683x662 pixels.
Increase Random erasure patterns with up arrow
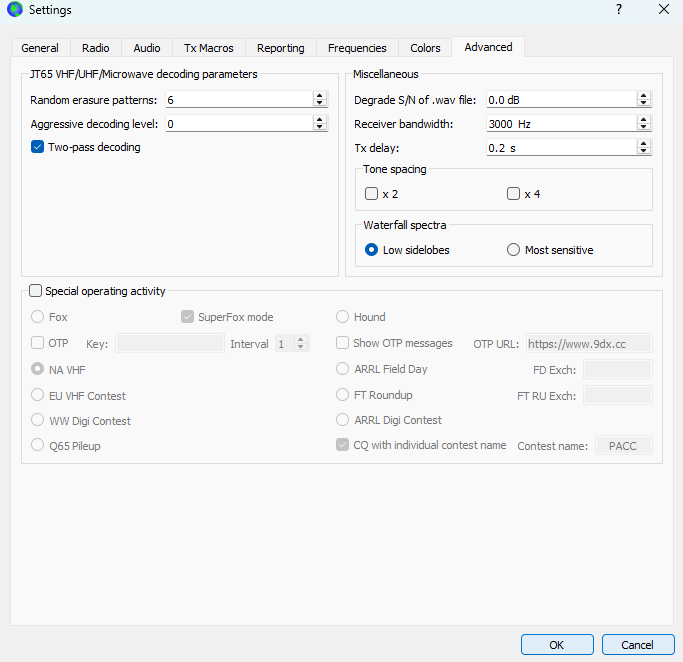pos(320,95)
